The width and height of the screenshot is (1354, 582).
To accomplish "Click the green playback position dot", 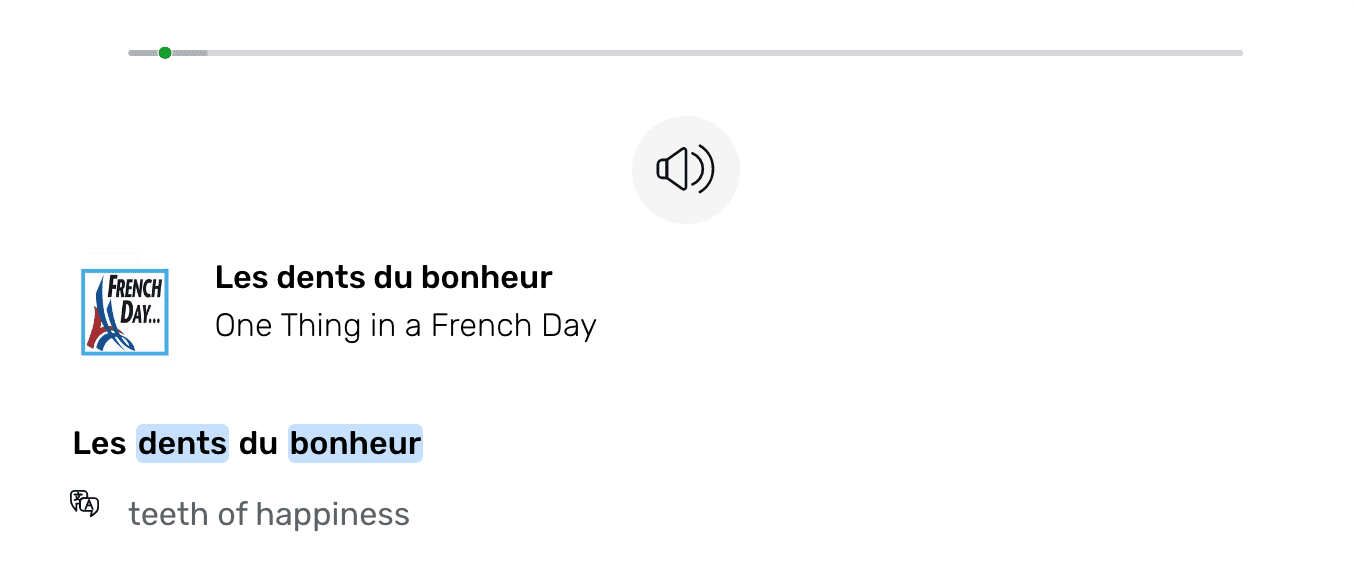I will pos(165,53).
